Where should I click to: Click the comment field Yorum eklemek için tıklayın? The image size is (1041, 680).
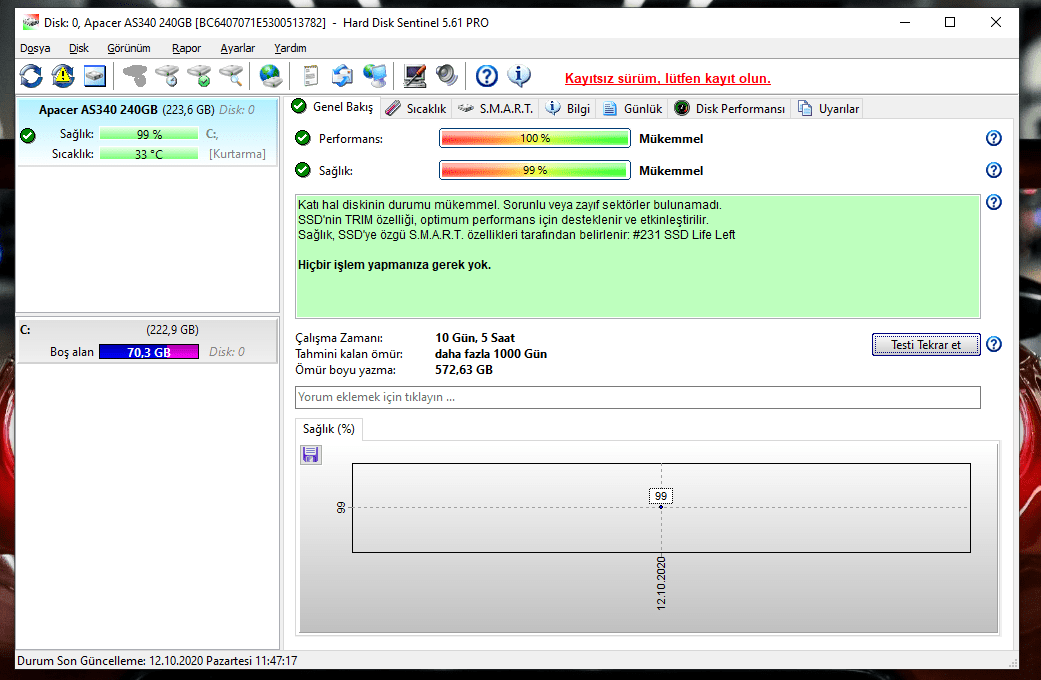(637, 397)
